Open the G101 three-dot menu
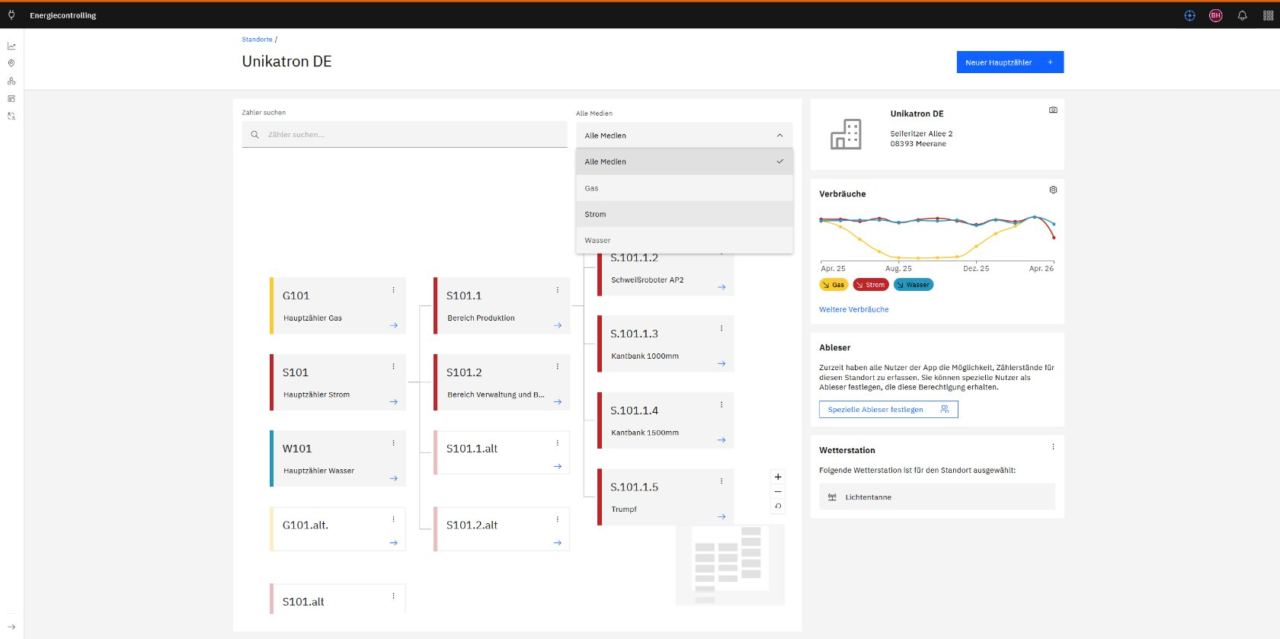Viewport: 1280px width, 639px height. pyautogui.click(x=393, y=290)
